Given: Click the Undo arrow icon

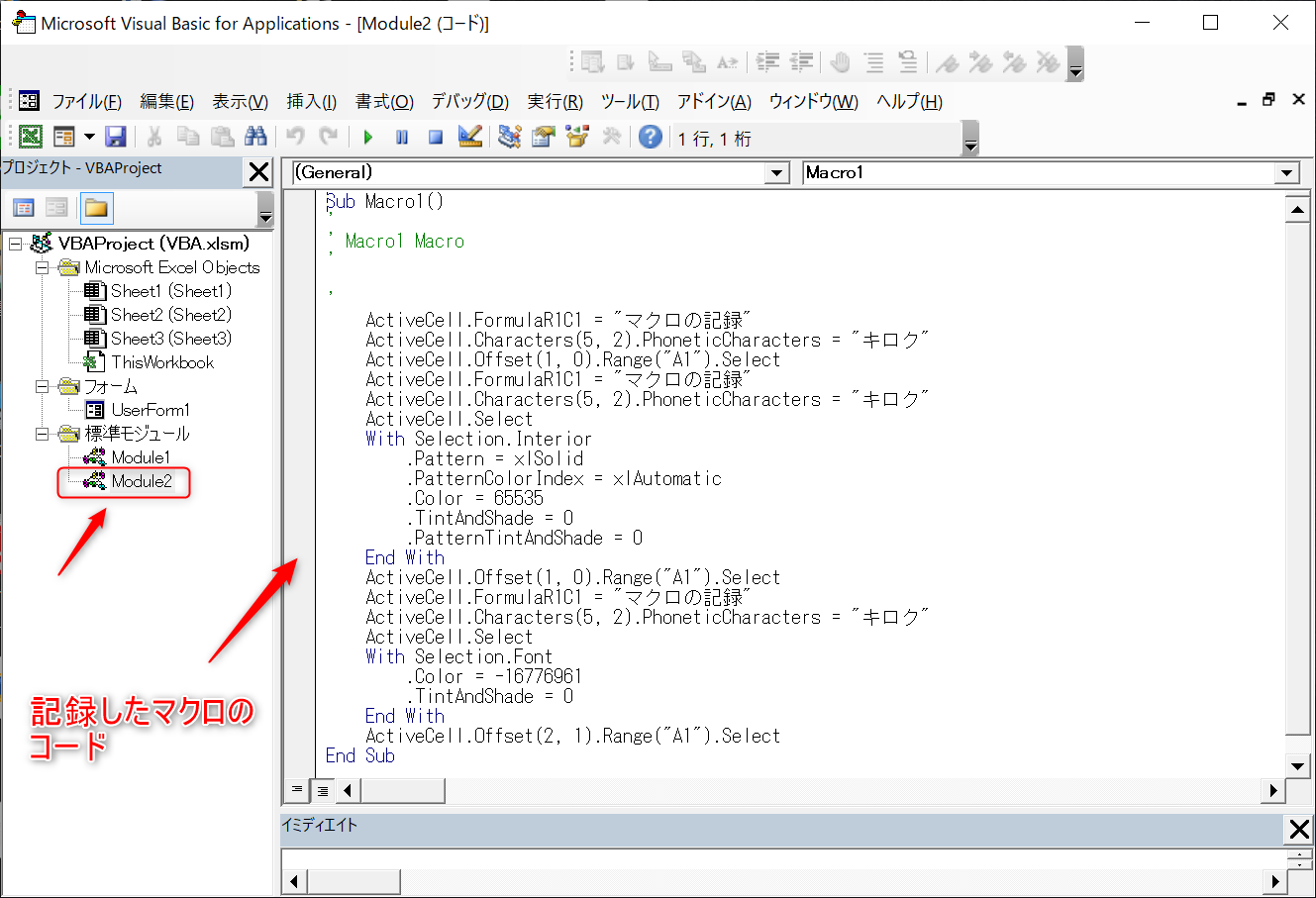Looking at the screenshot, I should [295, 137].
